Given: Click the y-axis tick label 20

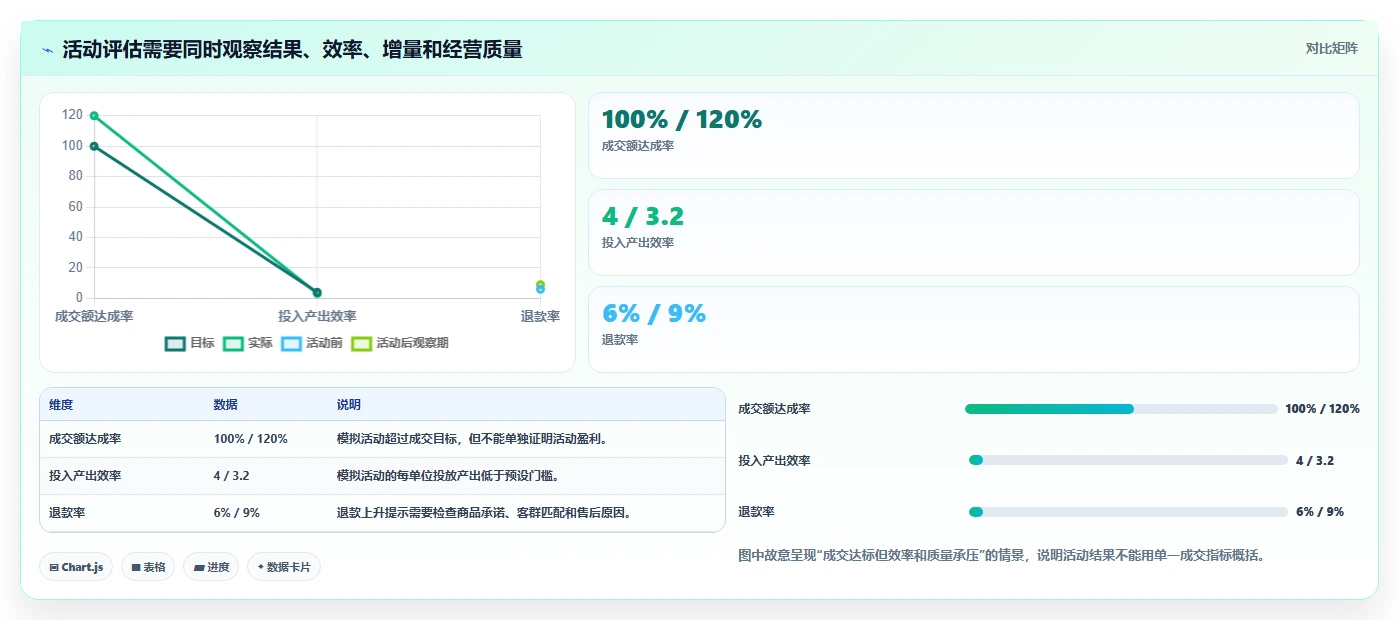Looking at the screenshot, I should click(76, 267).
